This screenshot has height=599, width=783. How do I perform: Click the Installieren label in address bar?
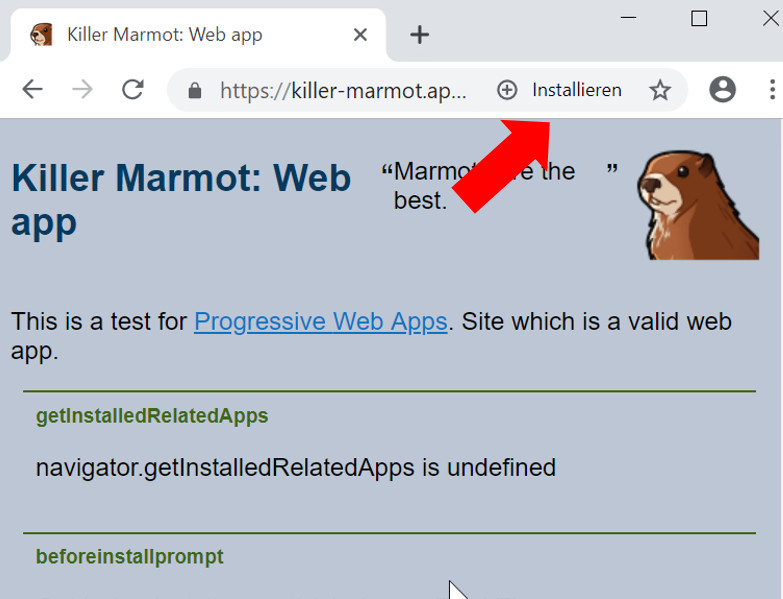click(x=577, y=90)
